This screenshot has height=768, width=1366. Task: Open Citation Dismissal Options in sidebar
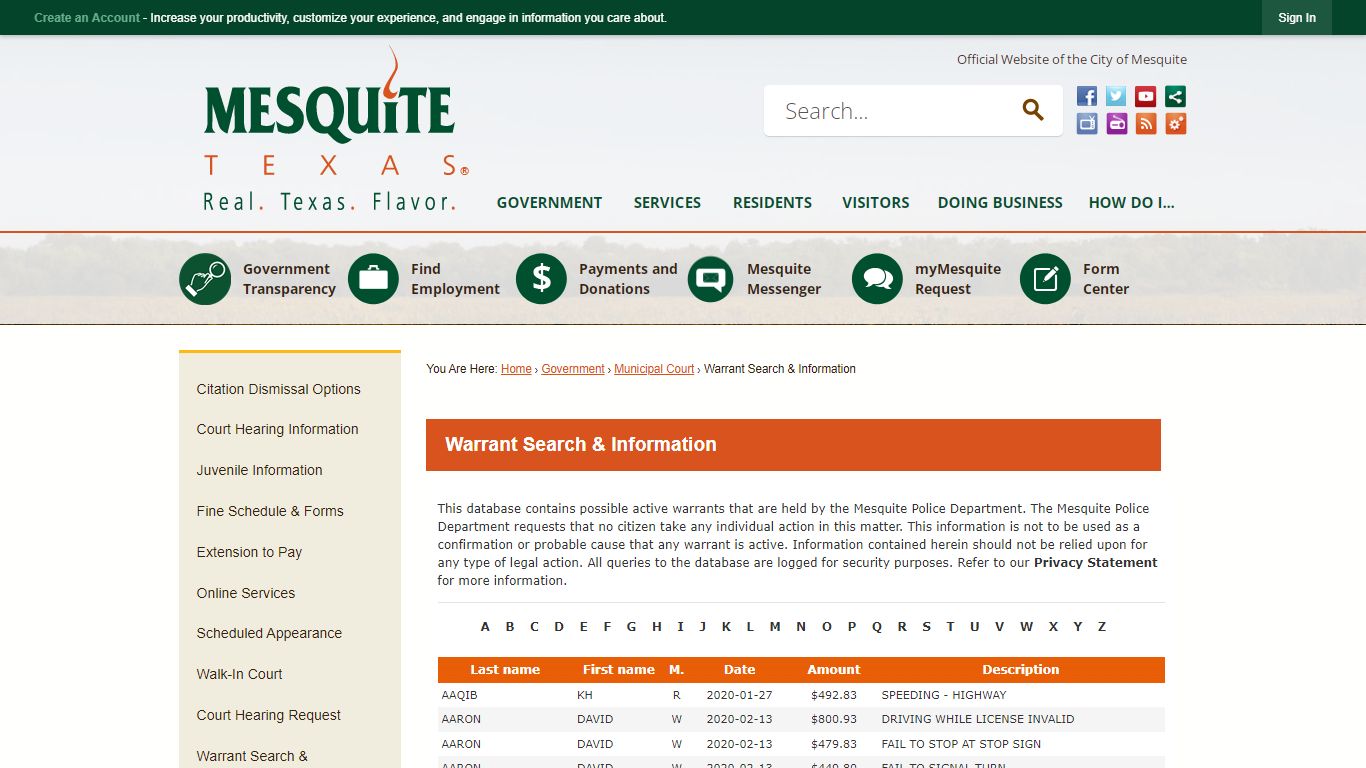pyautogui.click(x=278, y=389)
